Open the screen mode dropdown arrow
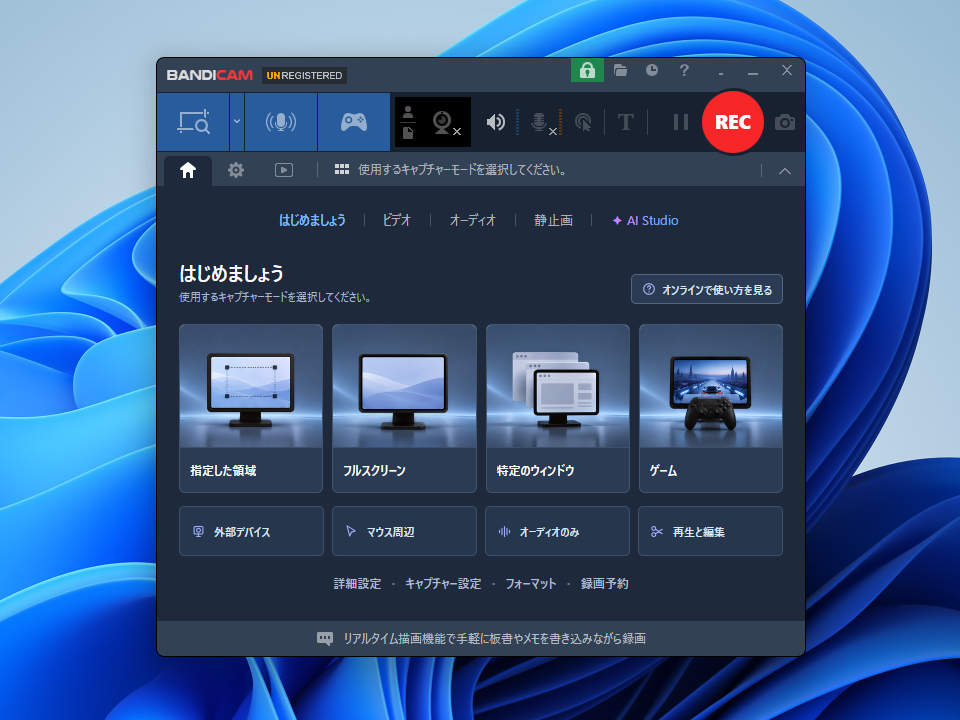The width and height of the screenshot is (960, 720). [237, 122]
